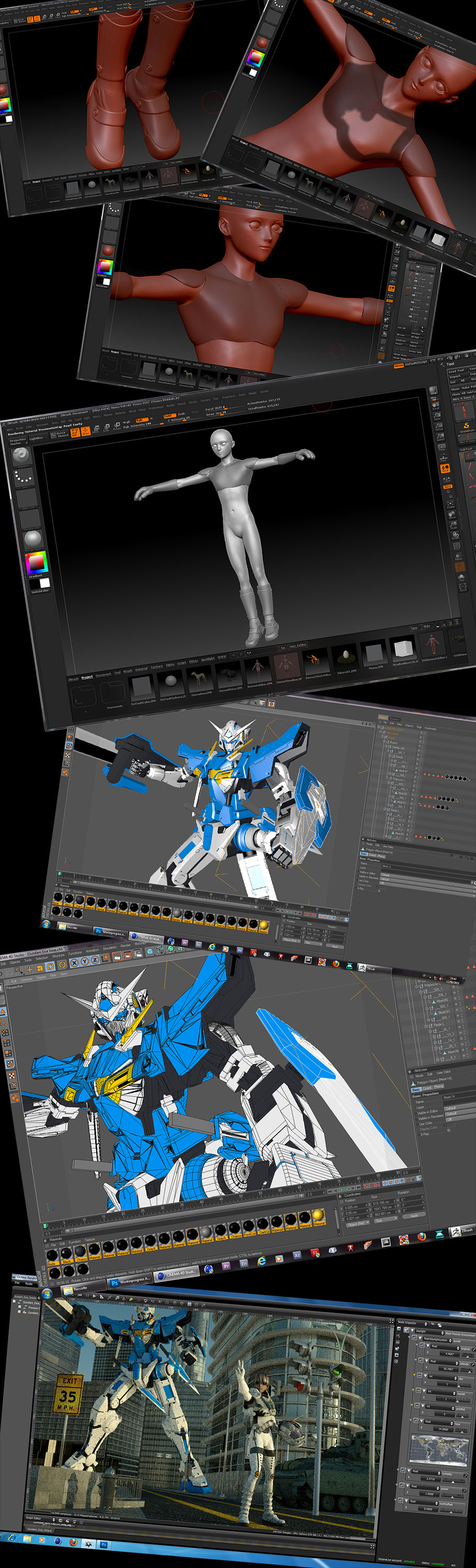Open the color picker square in gray-figure ZBrush window

36,562
